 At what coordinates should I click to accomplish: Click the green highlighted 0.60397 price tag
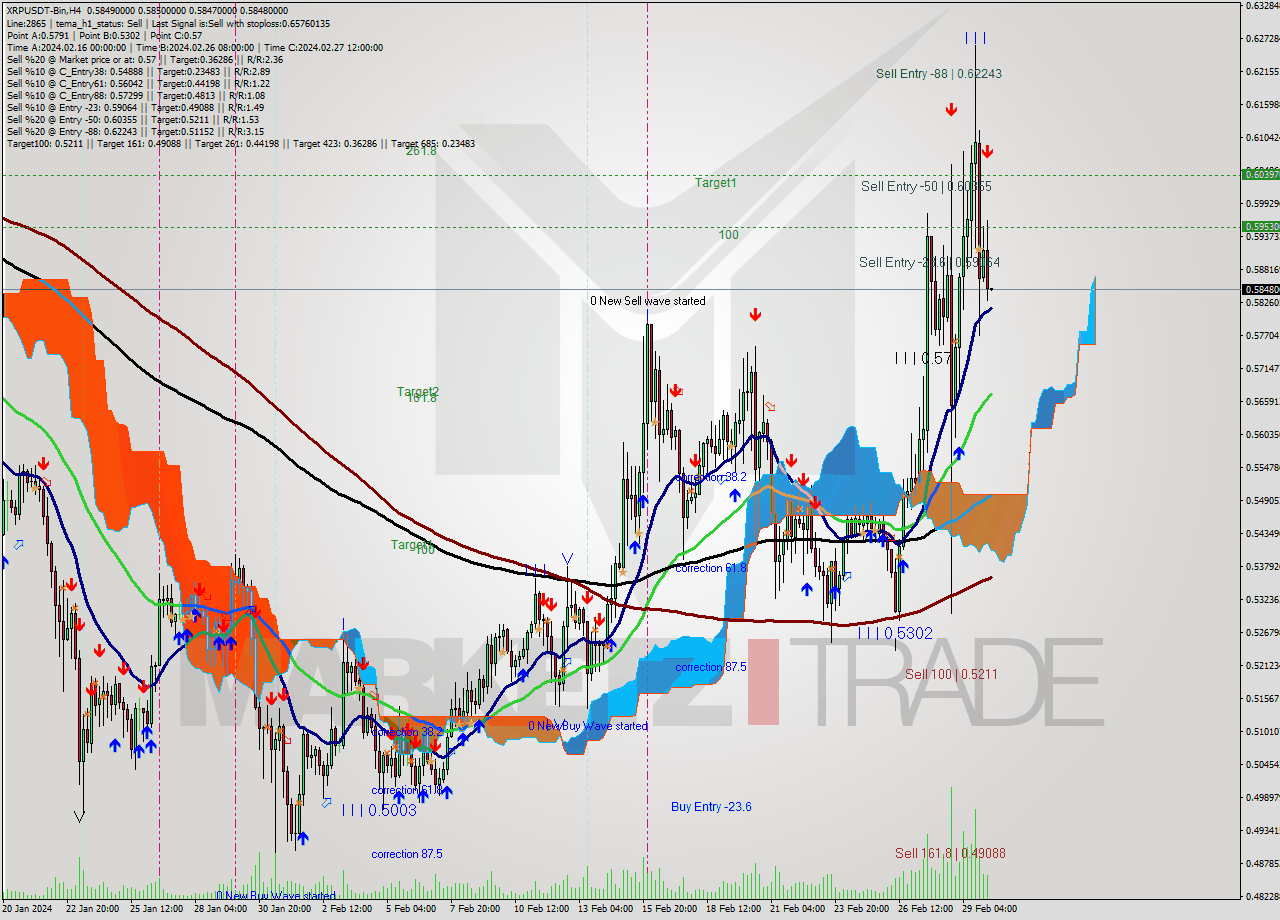pyautogui.click(x=1261, y=174)
